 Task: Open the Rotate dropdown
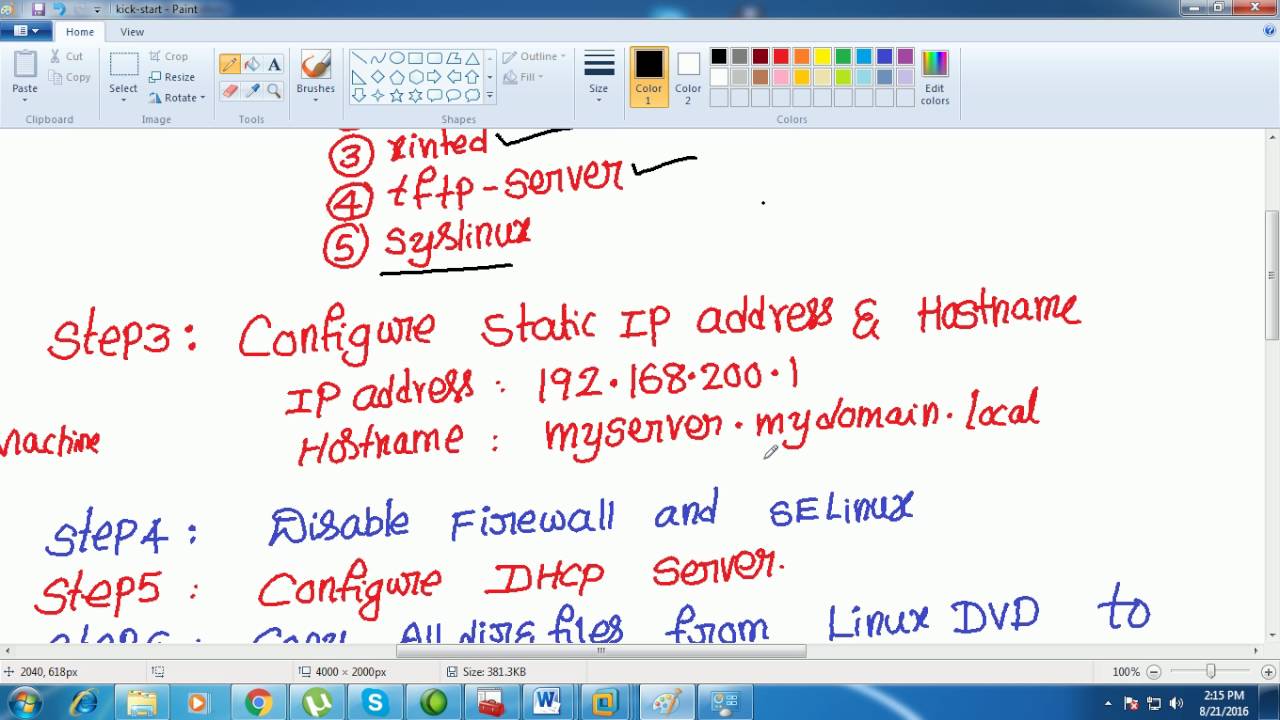click(x=177, y=98)
